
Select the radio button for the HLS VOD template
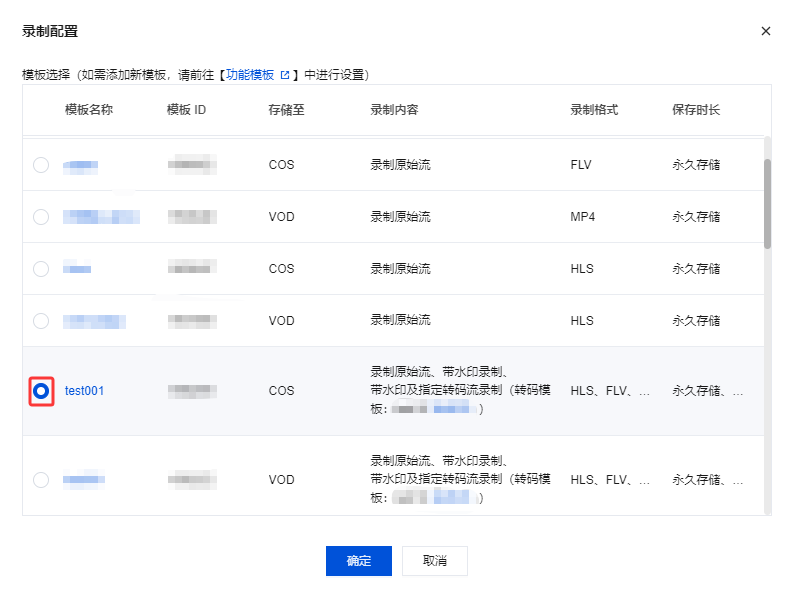point(41,321)
